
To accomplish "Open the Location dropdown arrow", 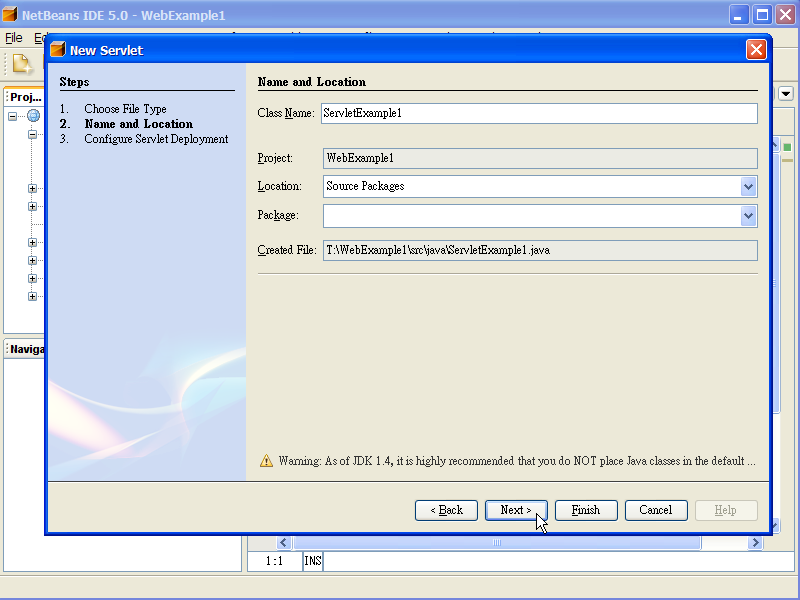I will tap(748, 187).
